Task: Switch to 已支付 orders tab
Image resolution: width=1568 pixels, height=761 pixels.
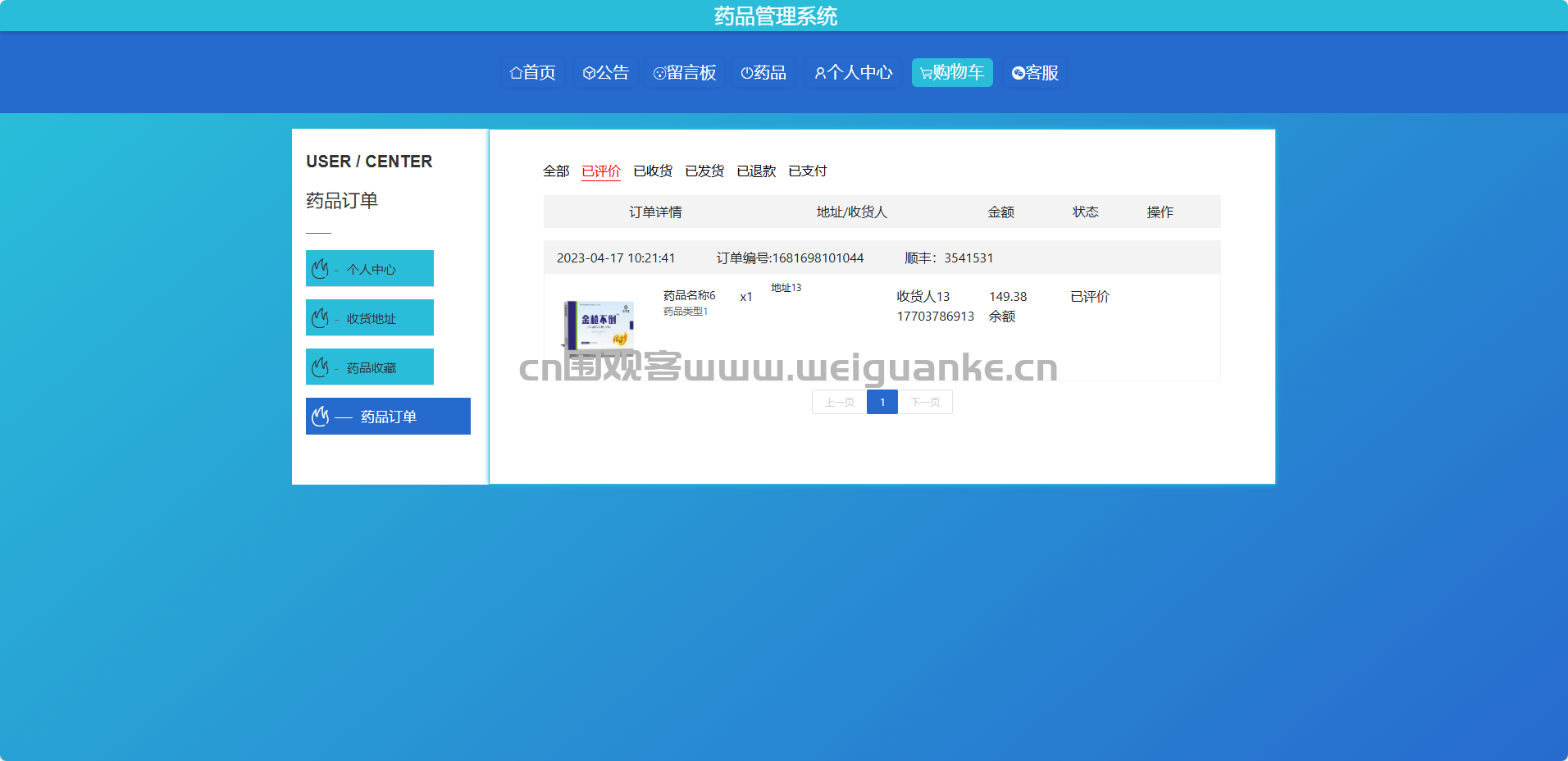Action: (808, 171)
